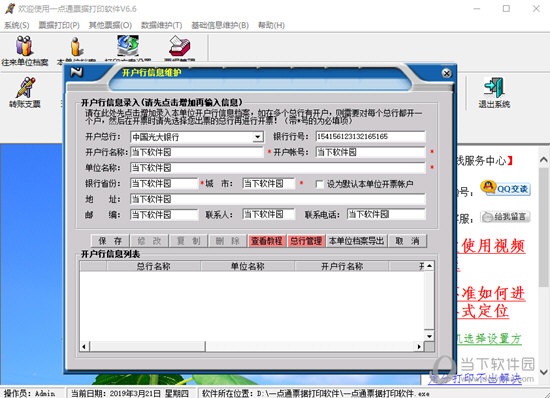The image size is (550, 398).
Task: Click the red 总行管理 button
Action: coord(306,241)
